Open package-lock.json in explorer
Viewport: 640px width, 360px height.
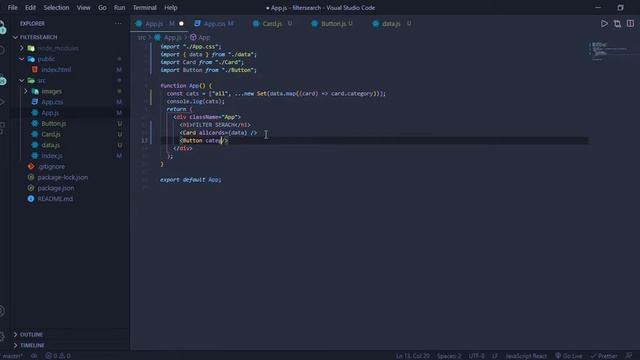[62, 178]
